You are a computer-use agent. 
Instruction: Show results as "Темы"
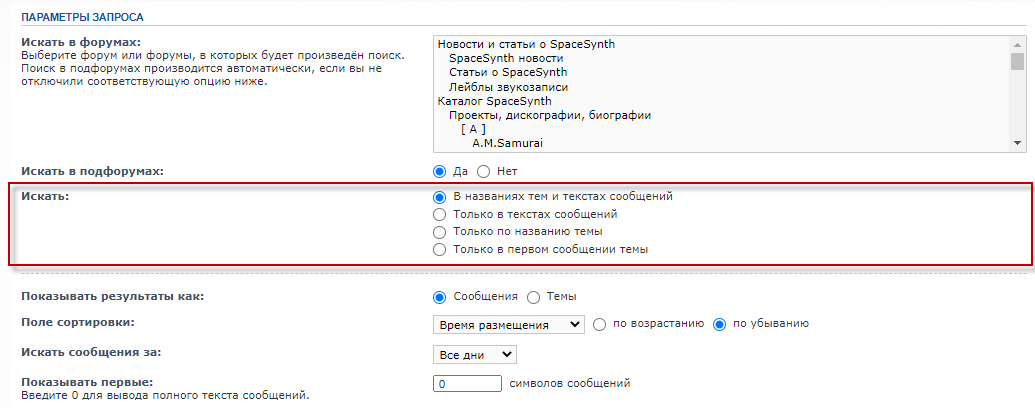tap(533, 296)
